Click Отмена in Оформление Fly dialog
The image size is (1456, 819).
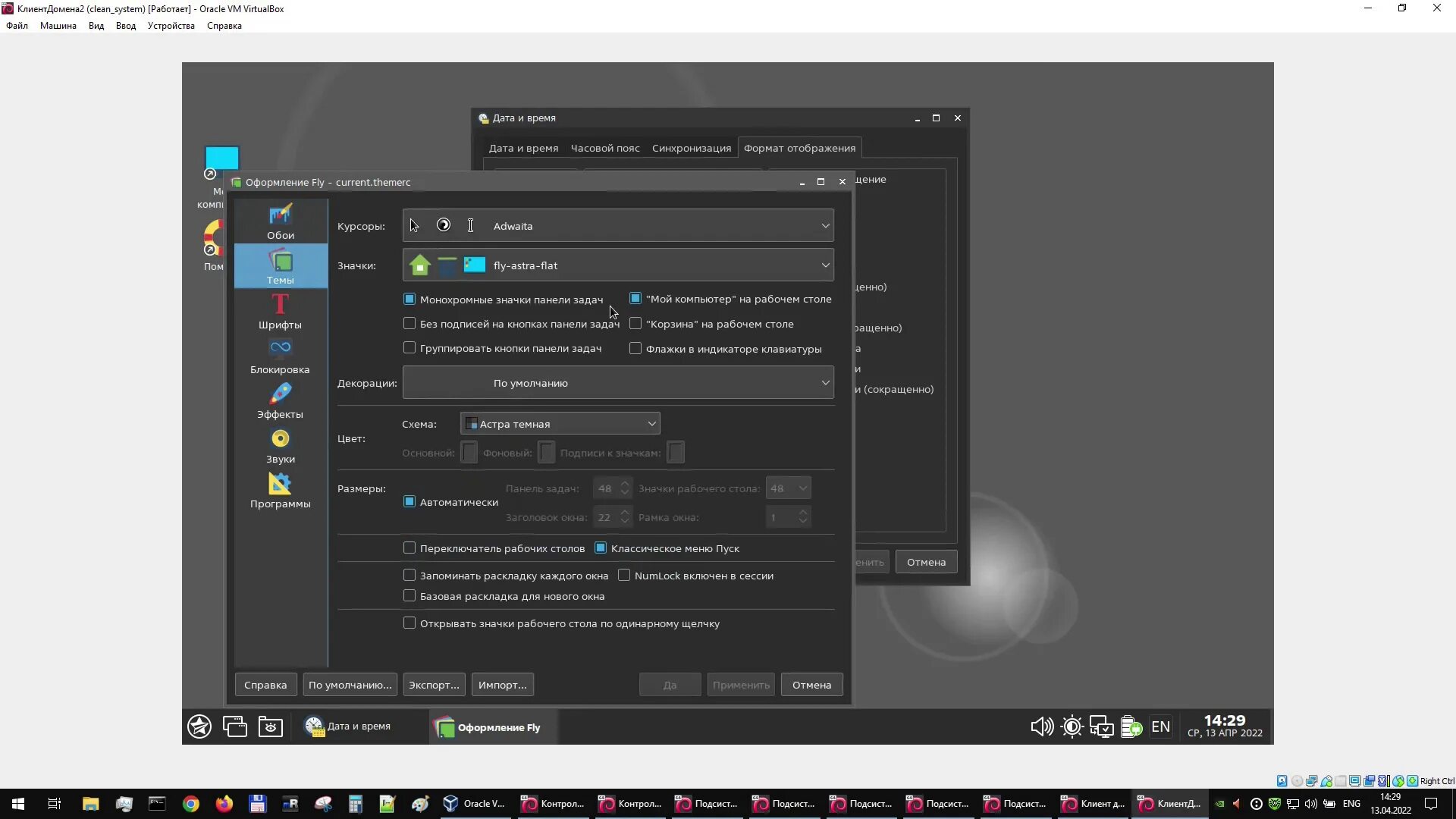(x=812, y=684)
